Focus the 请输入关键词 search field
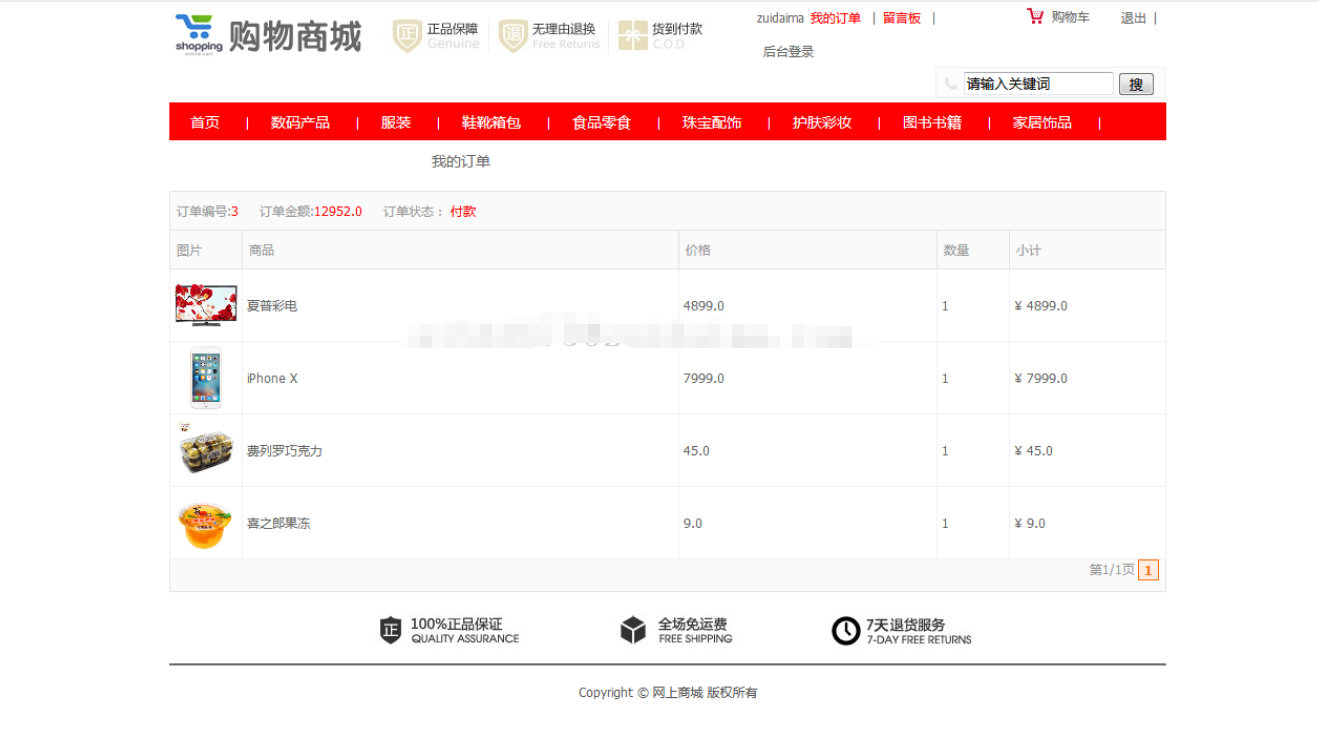This screenshot has width=1319, height=729. pos(1038,84)
